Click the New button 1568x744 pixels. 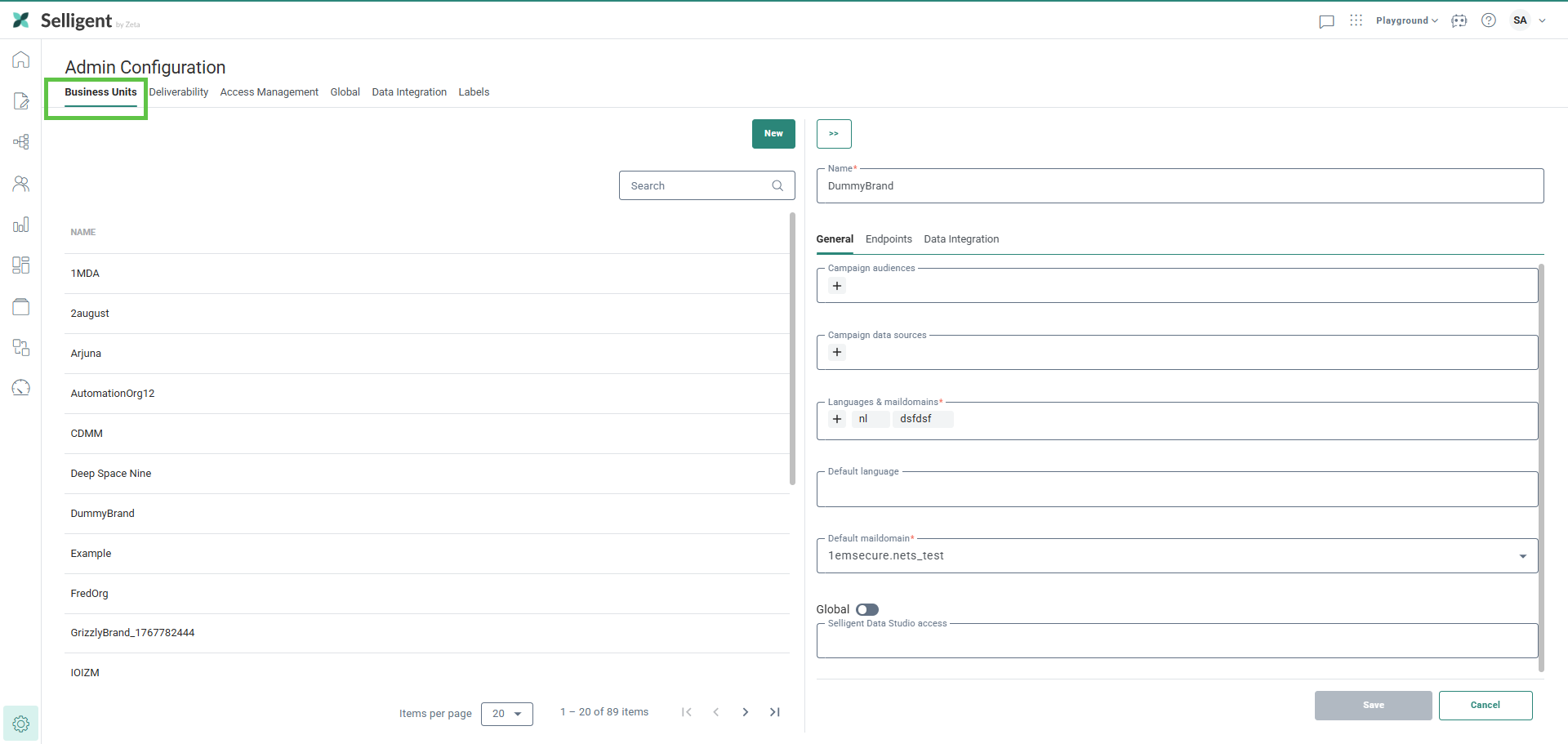pyautogui.click(x=773, y=134)
